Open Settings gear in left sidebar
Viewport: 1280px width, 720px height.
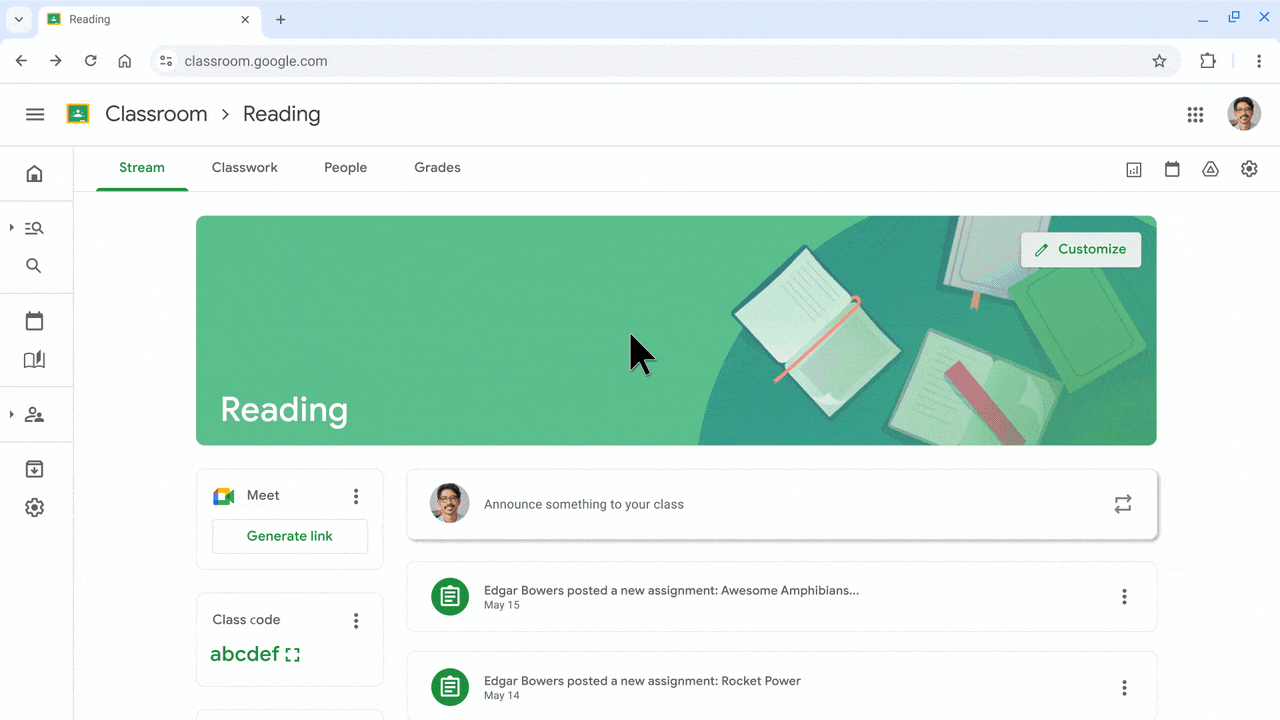[34, 508]
